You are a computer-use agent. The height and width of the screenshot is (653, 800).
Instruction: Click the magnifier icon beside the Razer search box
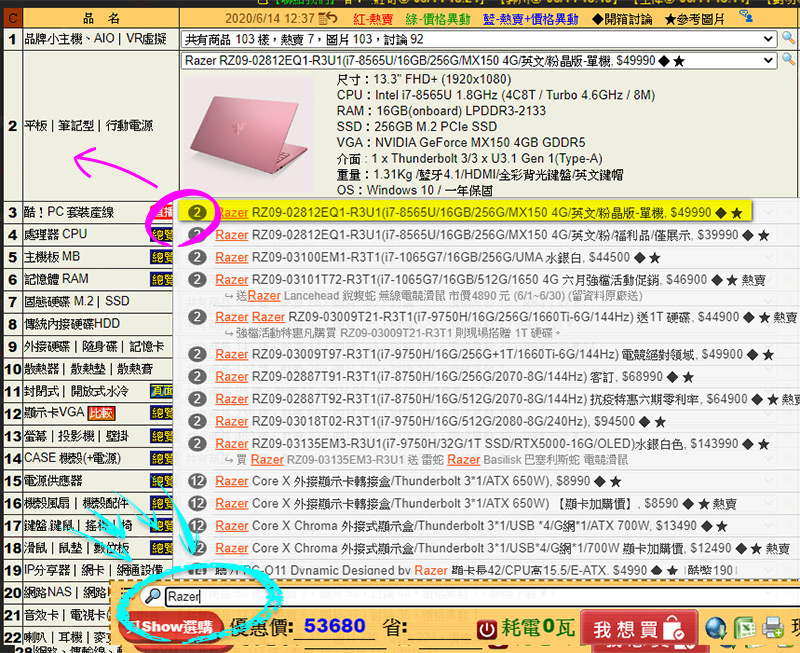pos(152,596)
